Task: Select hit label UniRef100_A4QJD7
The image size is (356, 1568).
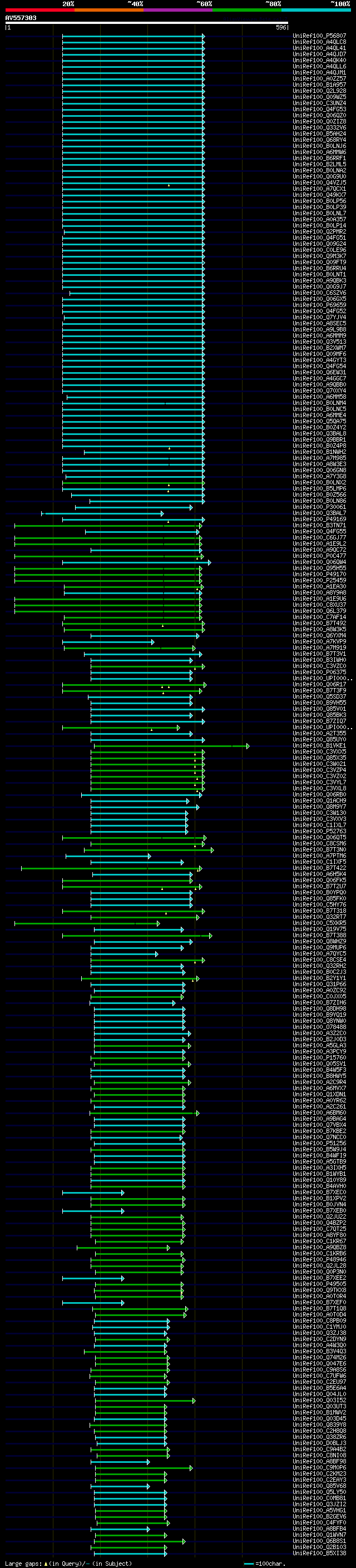Action: pos(319,54)
